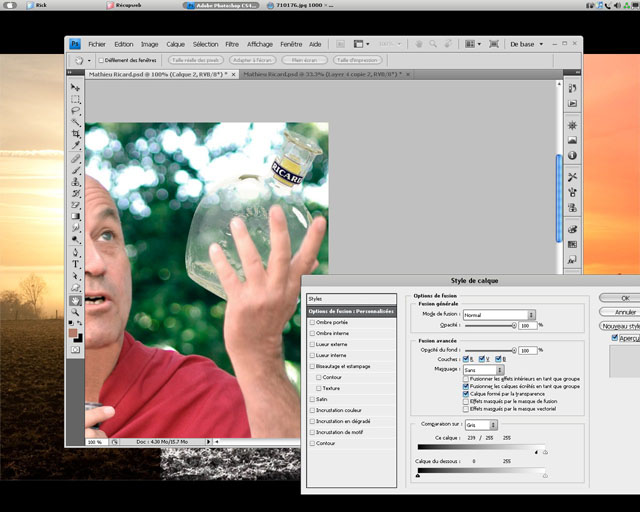Screen dimensions: 640x512
Task: Open the Filtre menu
Action: [232, 44]
